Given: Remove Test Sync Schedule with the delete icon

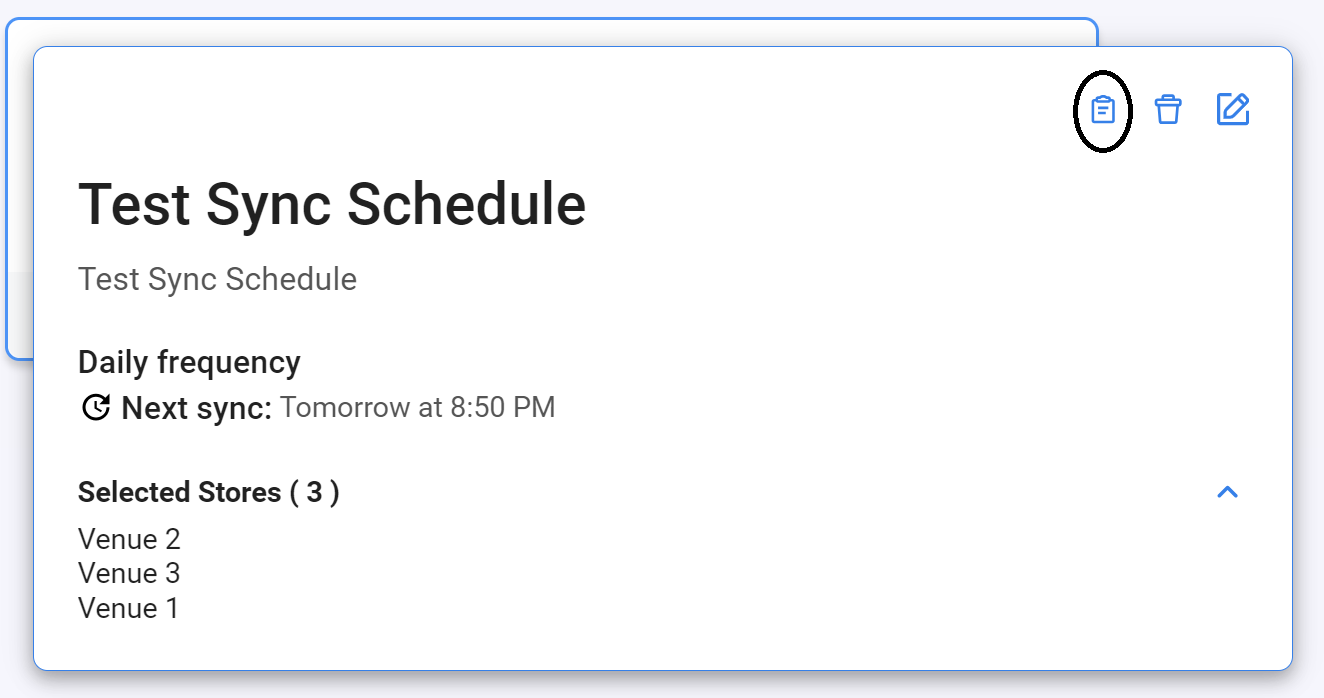Looking at the screenshot, I should click(1168, 110).
